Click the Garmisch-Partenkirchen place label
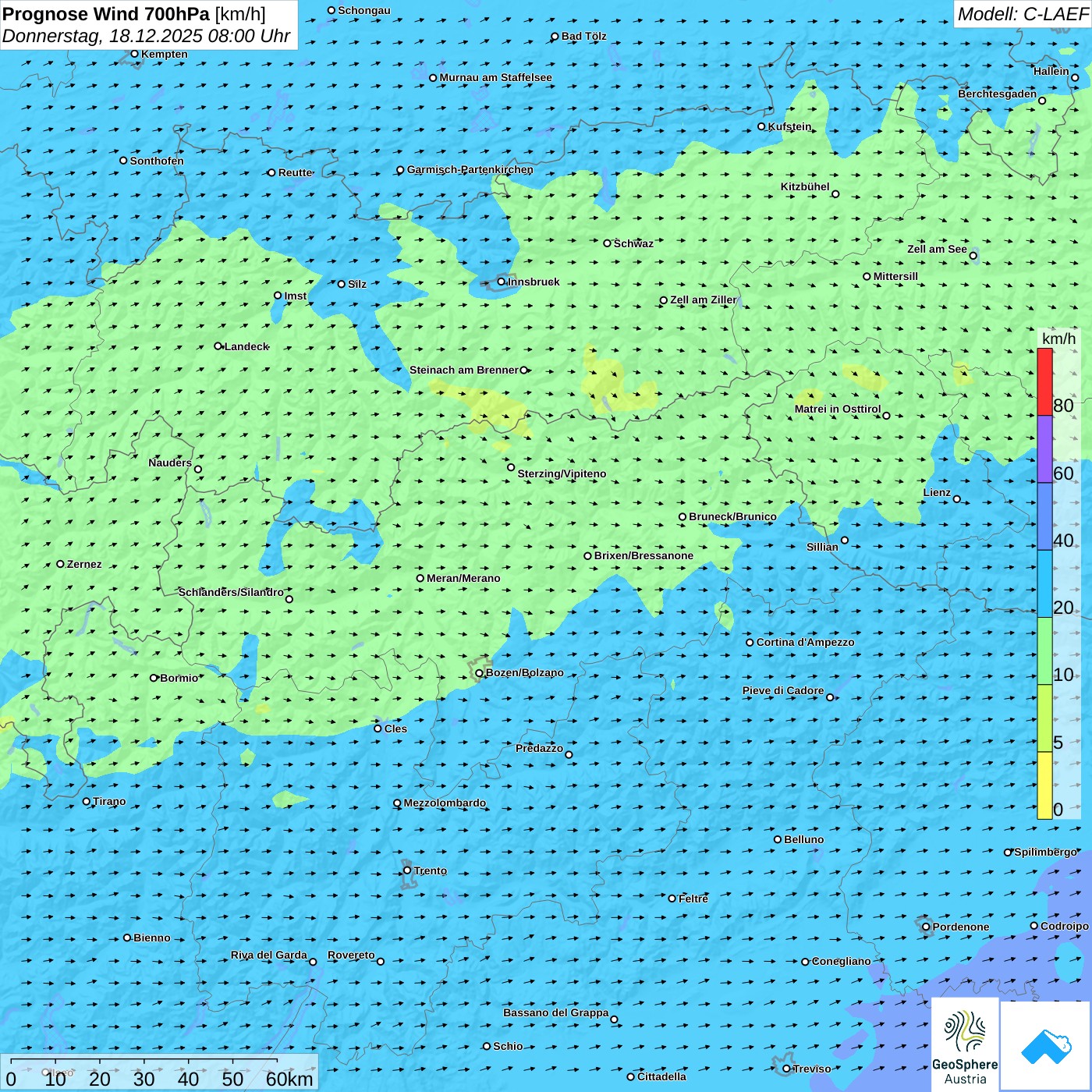The height and width of the screenshot is (1092, 1092). tap(470, 170)
